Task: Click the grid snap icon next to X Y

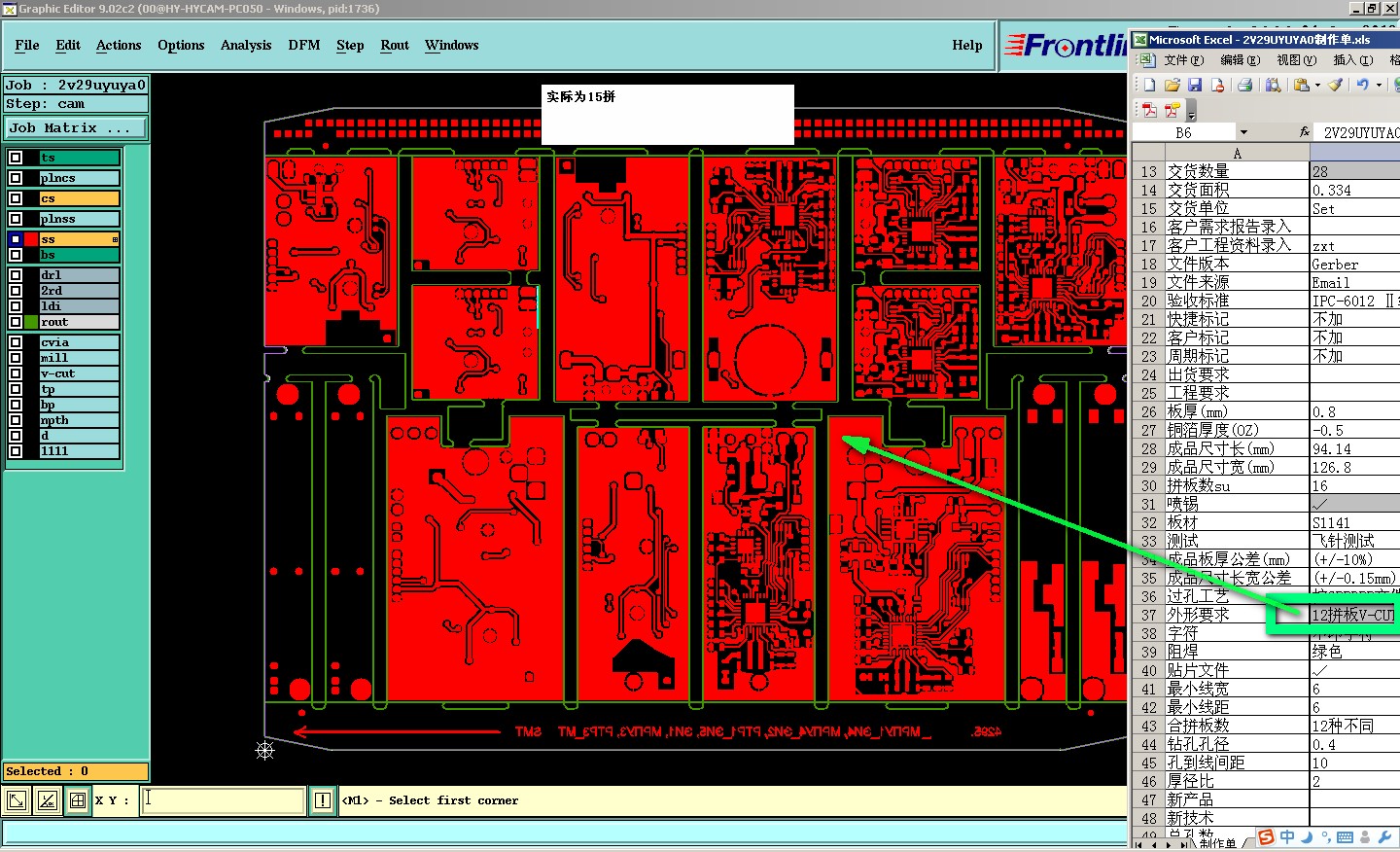Action: pyautogui.click(x=78, y=800)
